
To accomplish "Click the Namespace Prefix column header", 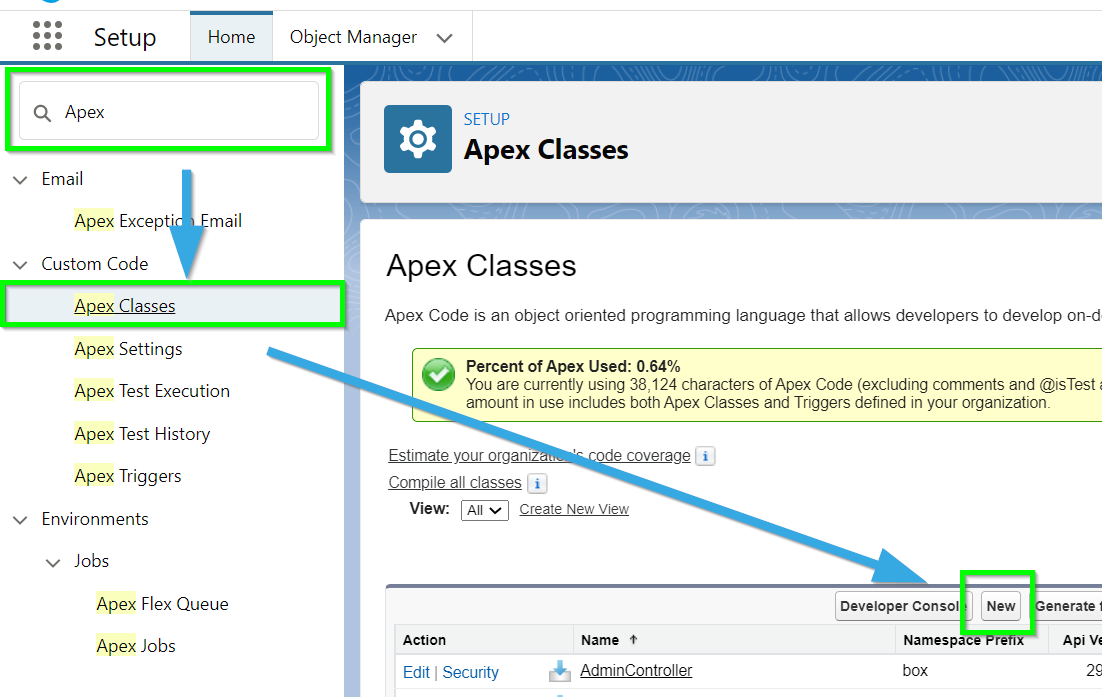I will click(x=964, y=639).
